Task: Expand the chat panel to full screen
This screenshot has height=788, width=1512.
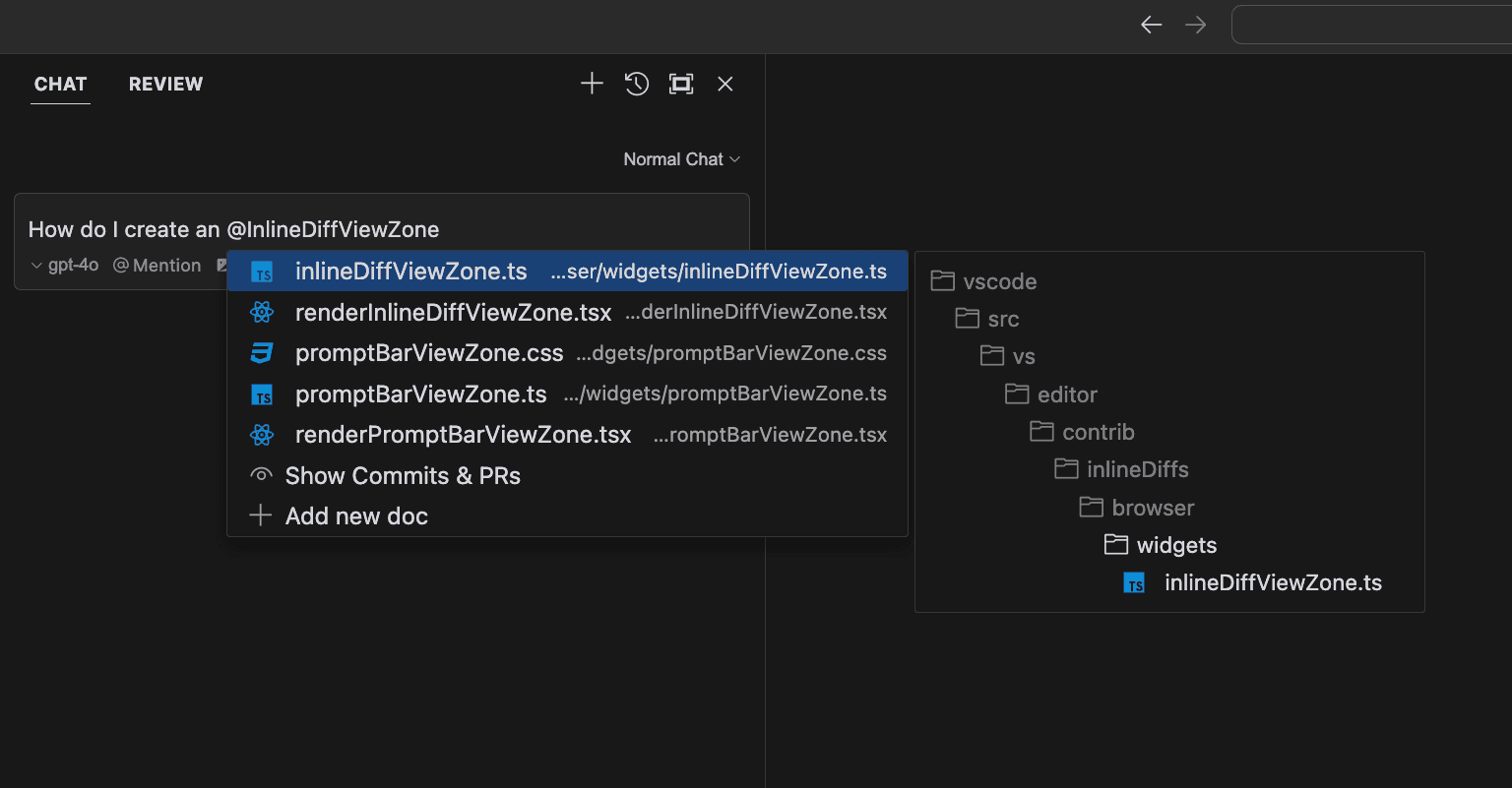Action: tap(681, 84)
